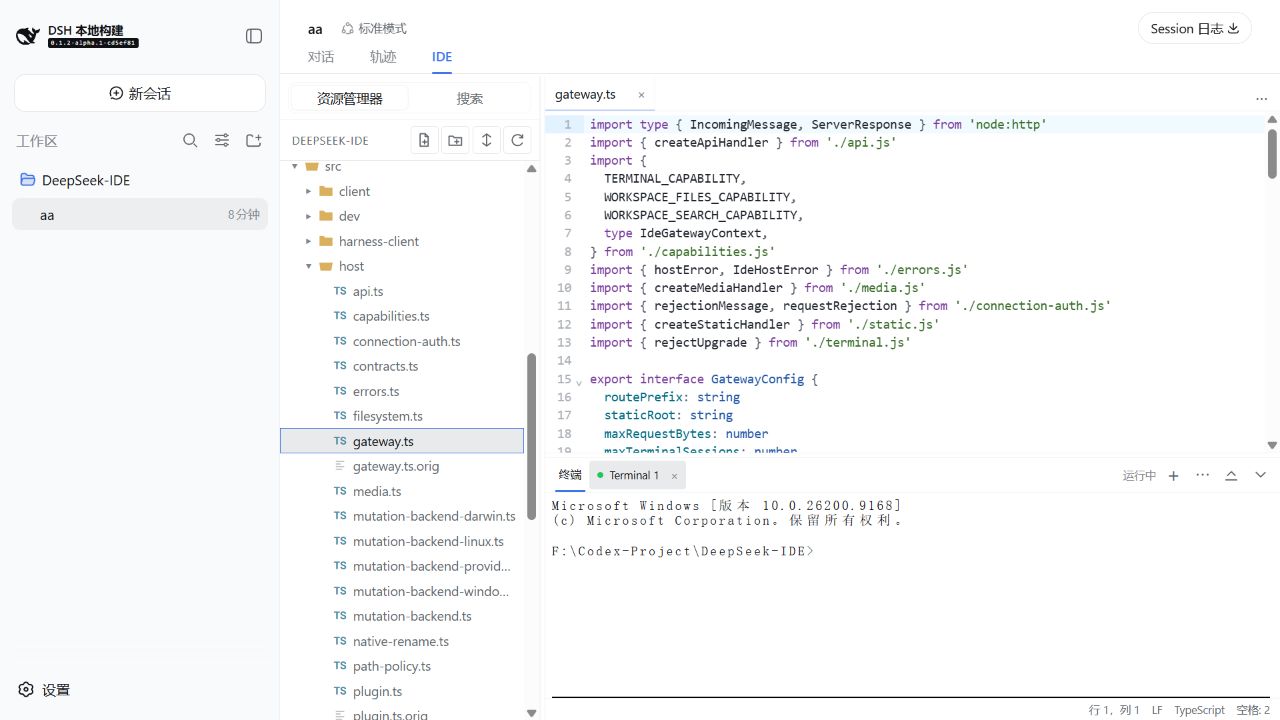Select the IDE tab
The height and width of the screenshot is (720, 1280).
442,57
